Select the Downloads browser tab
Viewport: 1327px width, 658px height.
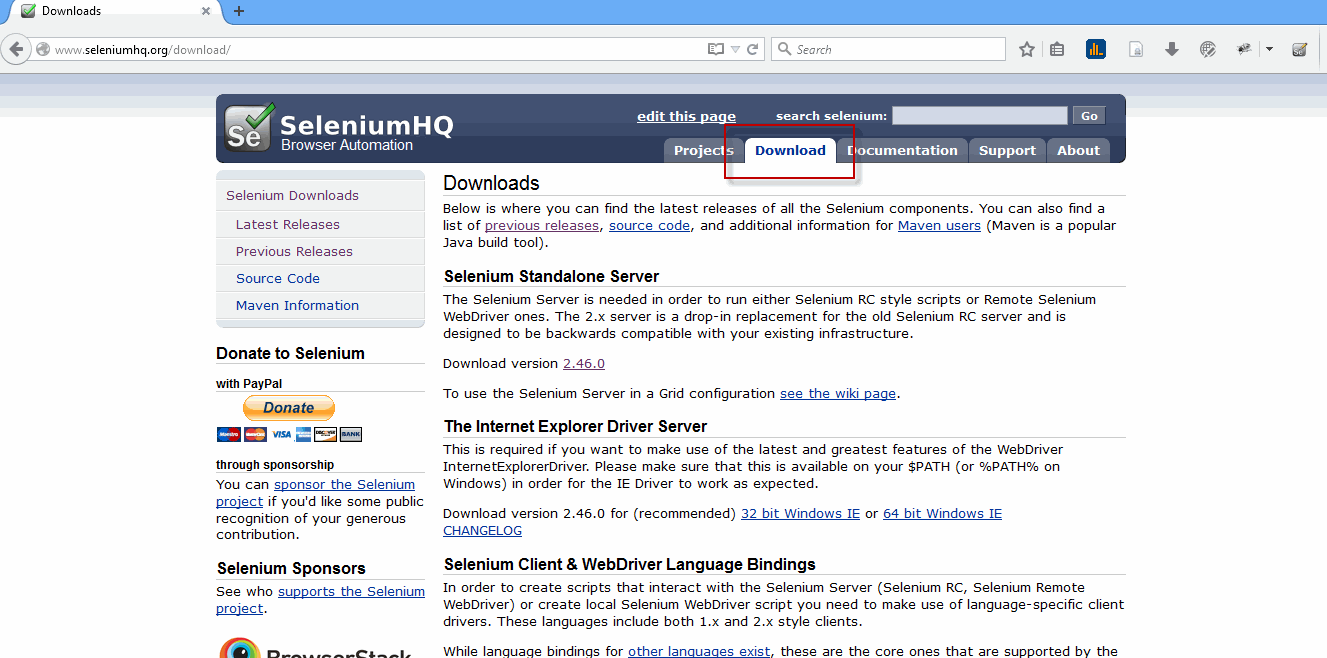(116, 11)
